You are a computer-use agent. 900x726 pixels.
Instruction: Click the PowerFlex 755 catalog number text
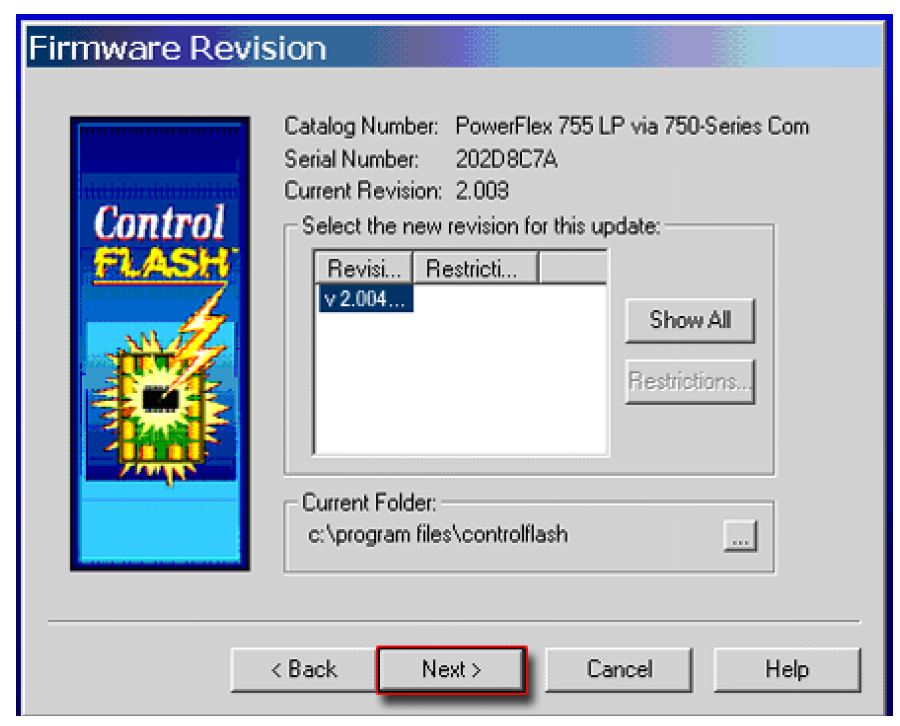(x=632, y=127)
